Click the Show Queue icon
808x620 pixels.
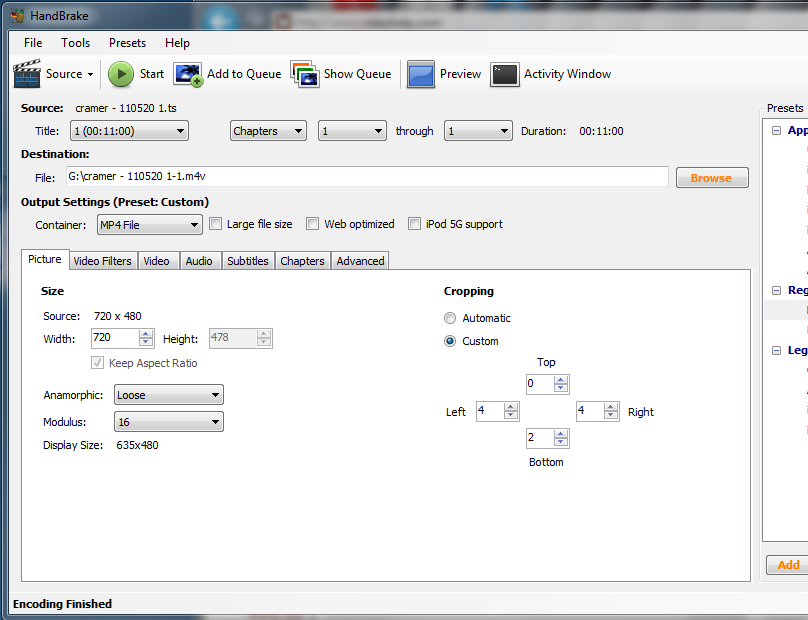click(305, 74)
